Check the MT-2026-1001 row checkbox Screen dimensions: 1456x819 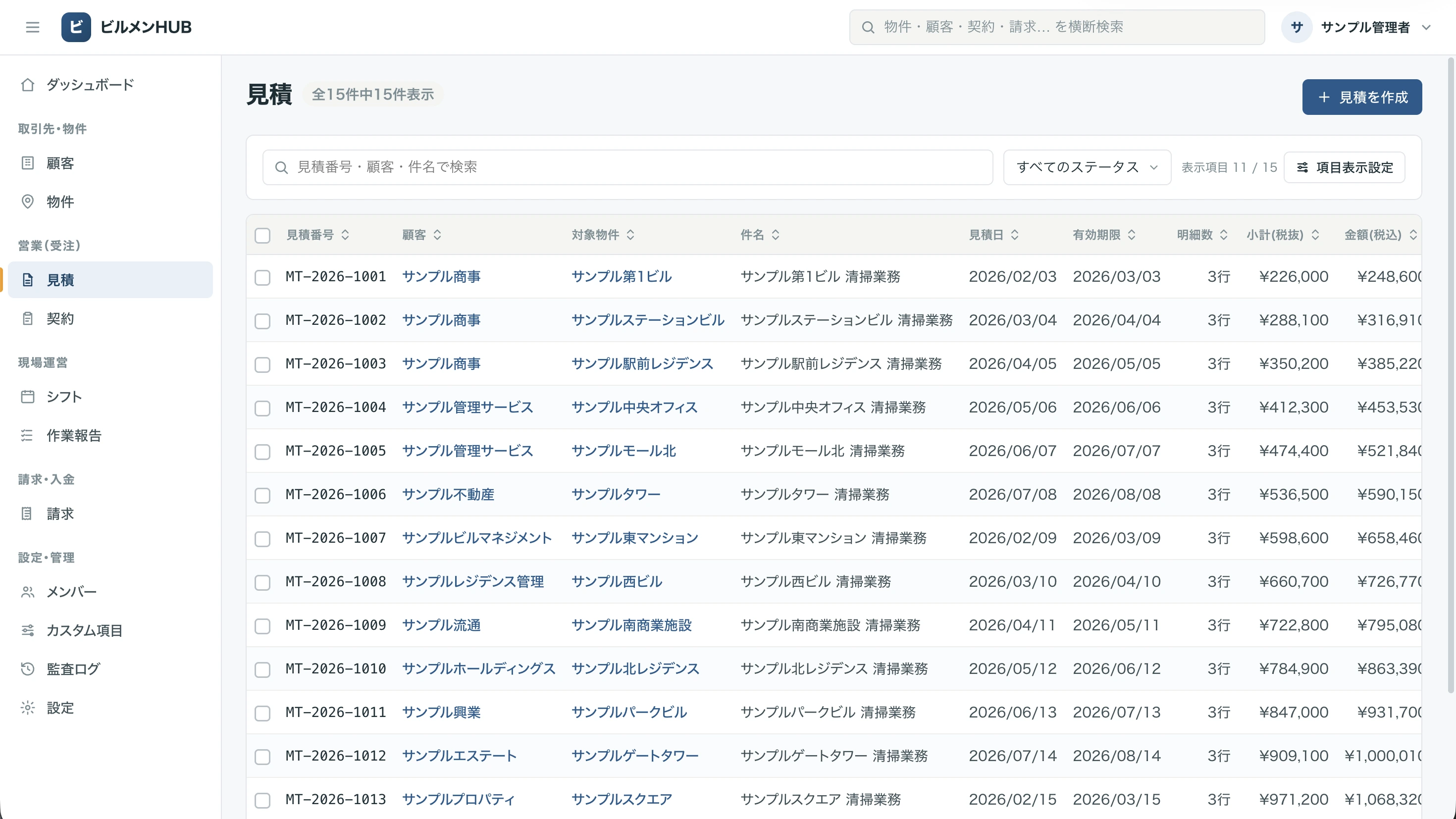coord(262,277)
